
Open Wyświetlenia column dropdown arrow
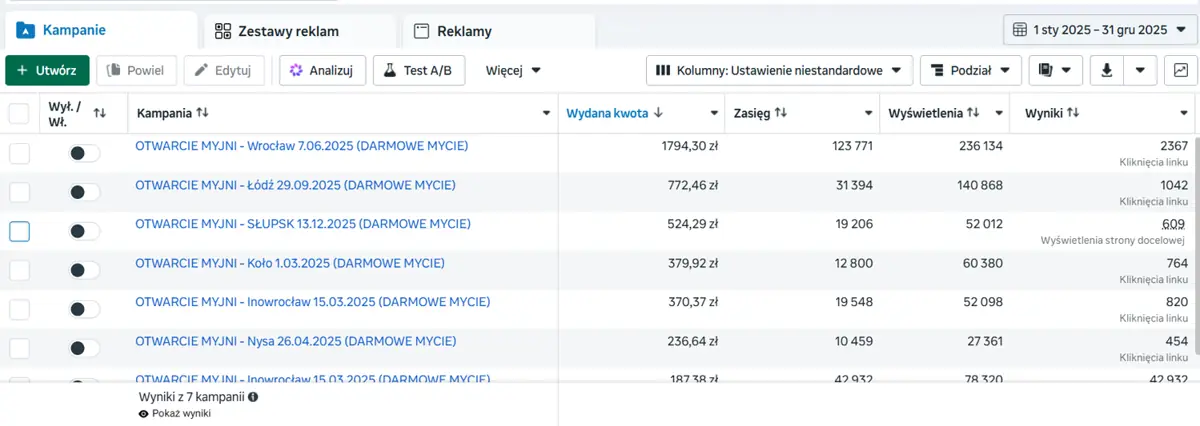[x=1000, y=113]
